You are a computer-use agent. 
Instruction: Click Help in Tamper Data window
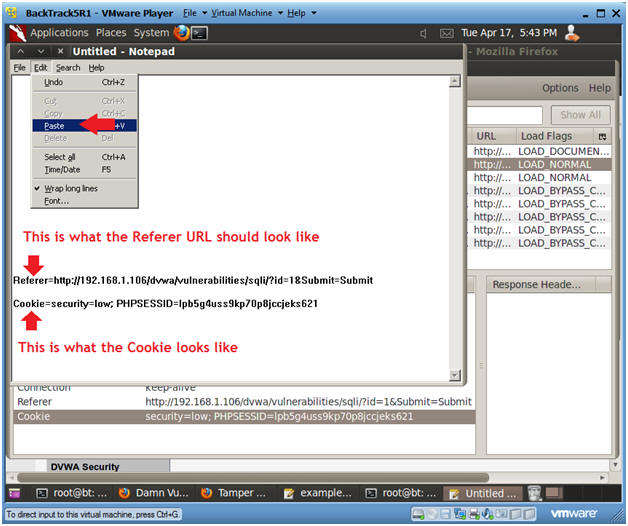pyautogui.click(x=600, y=88)
